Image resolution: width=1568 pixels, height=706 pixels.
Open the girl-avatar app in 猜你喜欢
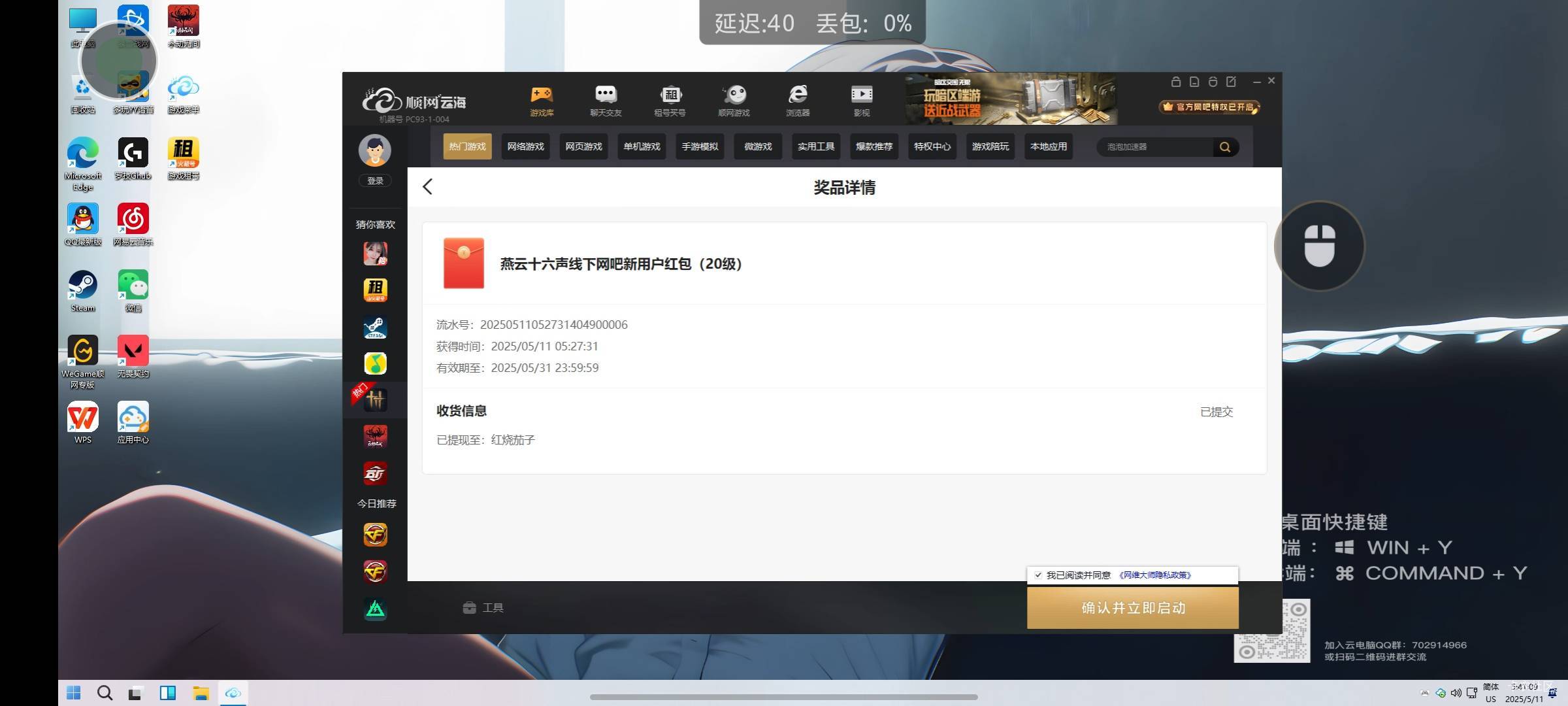[375, 254]
